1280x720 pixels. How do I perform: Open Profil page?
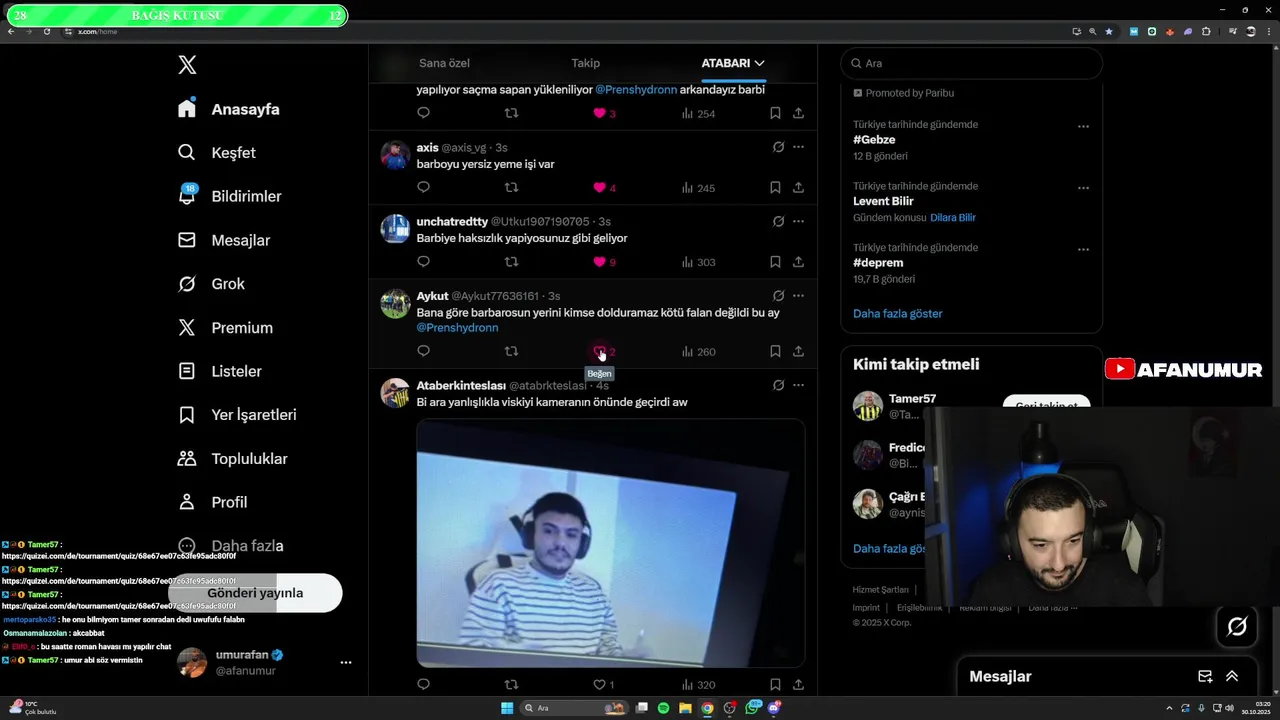click(212, 502)
